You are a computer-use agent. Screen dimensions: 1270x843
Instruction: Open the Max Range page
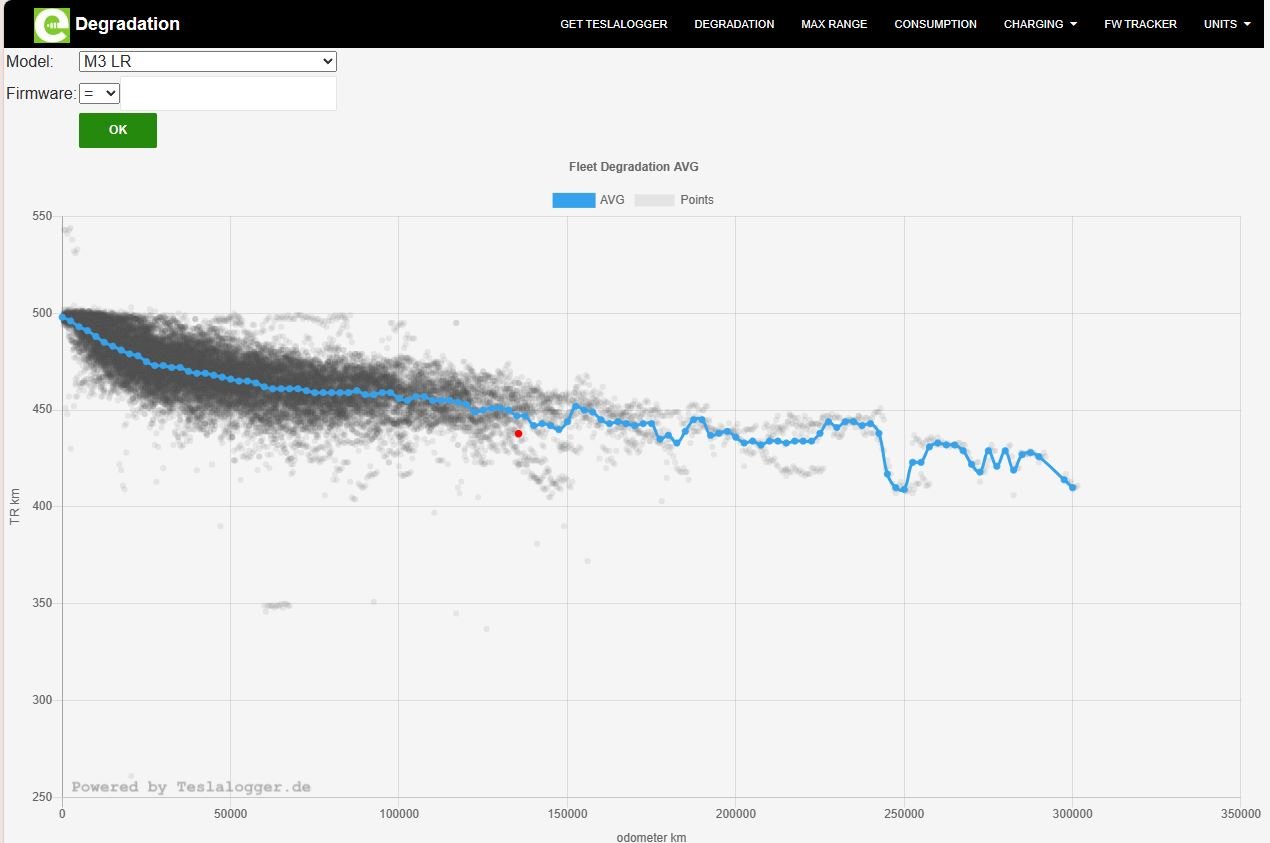pyautogui.click(x=834, y=24)
